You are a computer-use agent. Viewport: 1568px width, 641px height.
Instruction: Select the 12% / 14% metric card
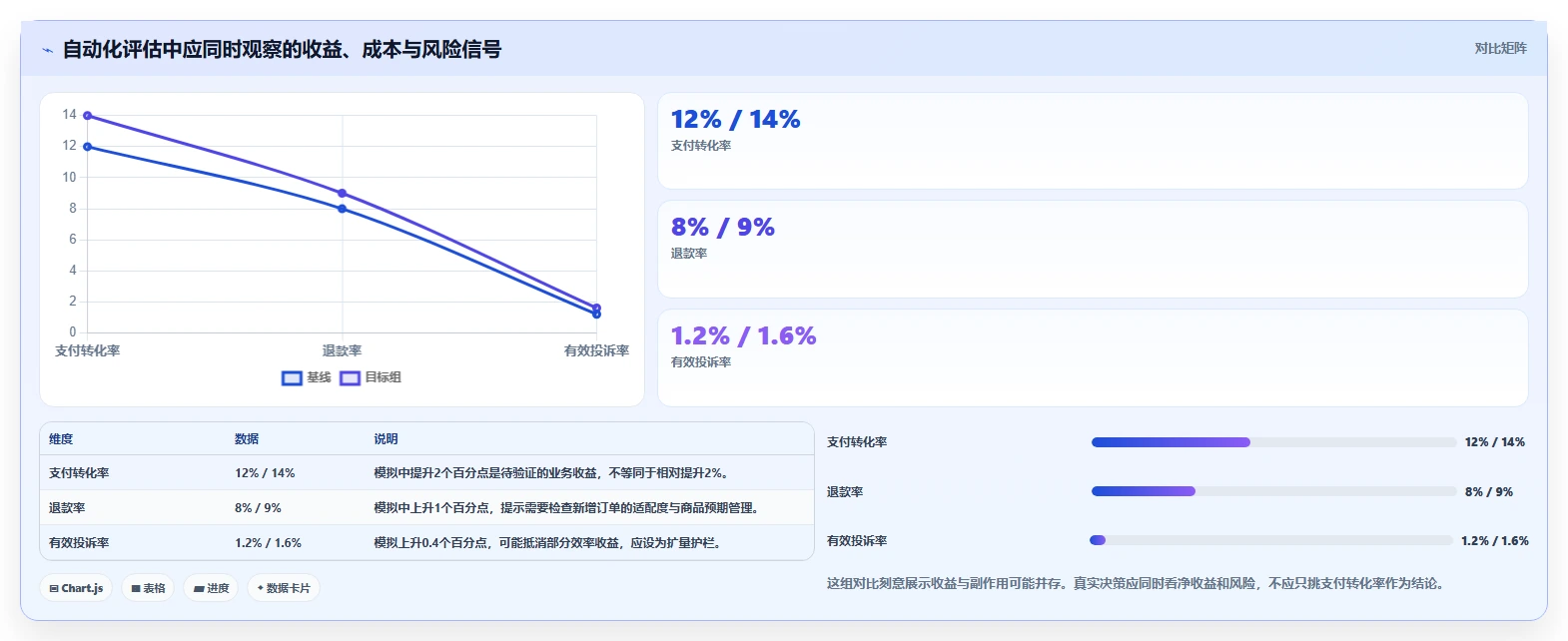click(1093, 141)
